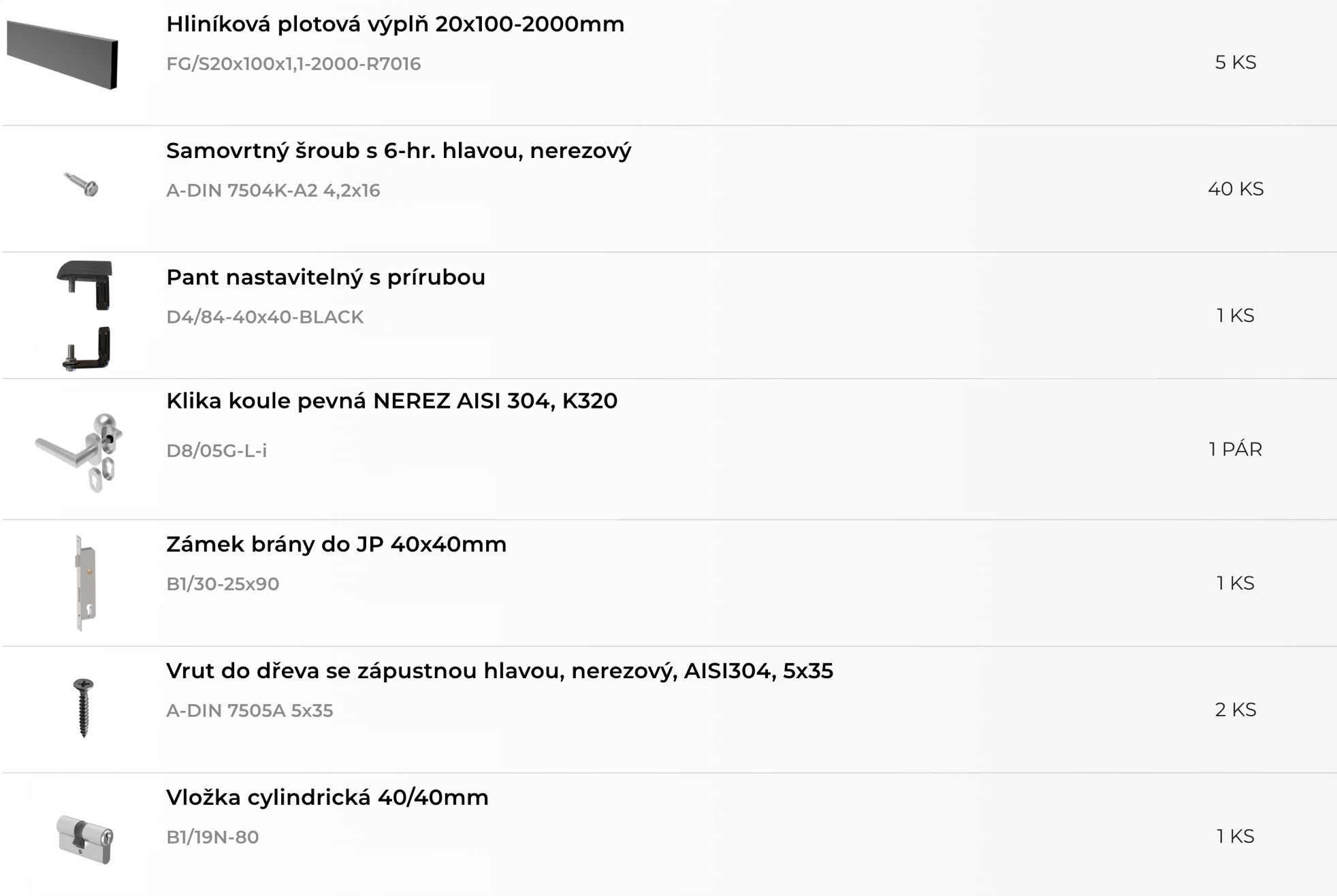1337x896 pixels.
Task: Select product code FG/S20x100x1,1-2000-R7016
Action: coord(293,64)
